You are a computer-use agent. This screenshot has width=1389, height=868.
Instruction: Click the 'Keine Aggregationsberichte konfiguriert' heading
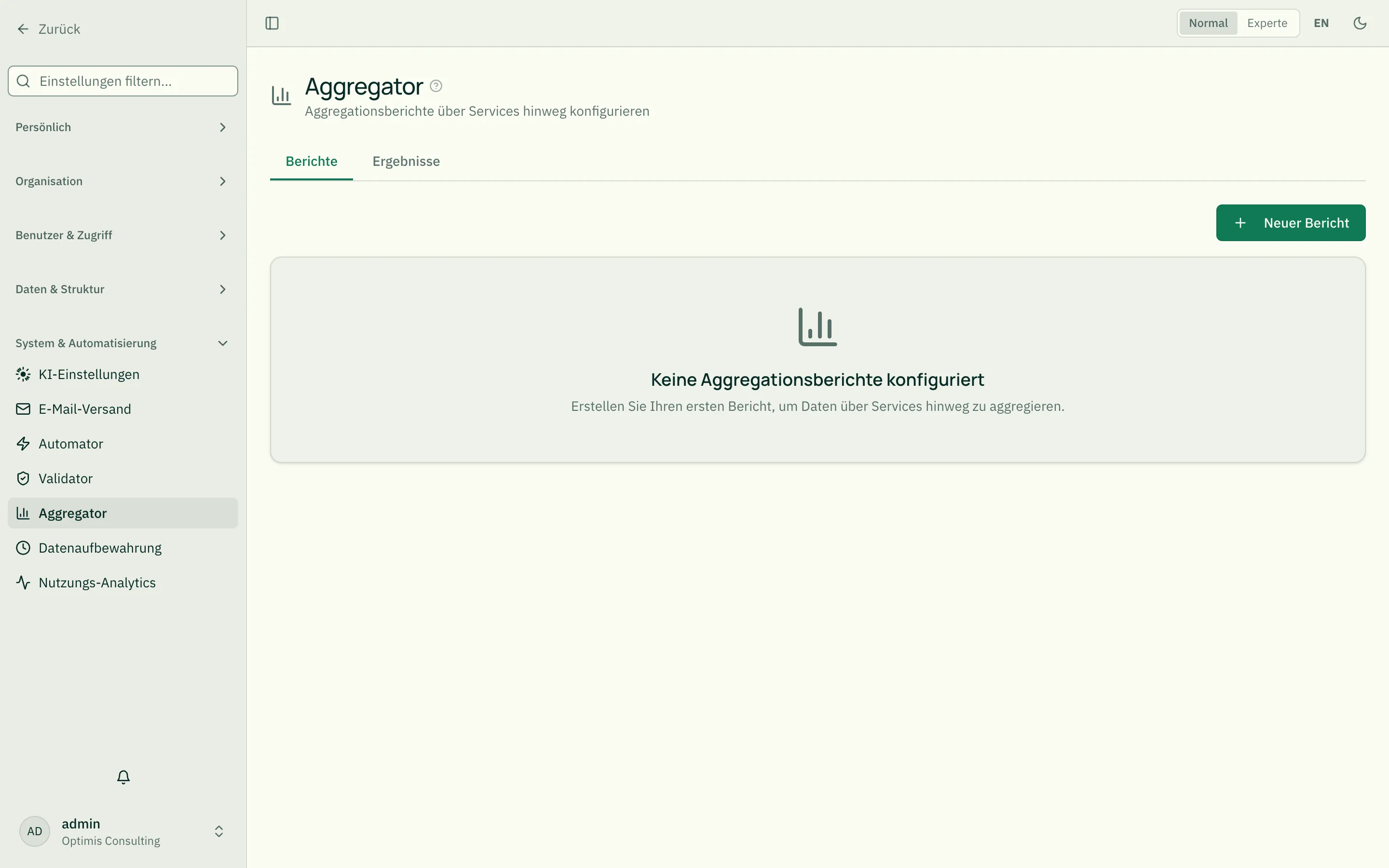coord(817,380)
